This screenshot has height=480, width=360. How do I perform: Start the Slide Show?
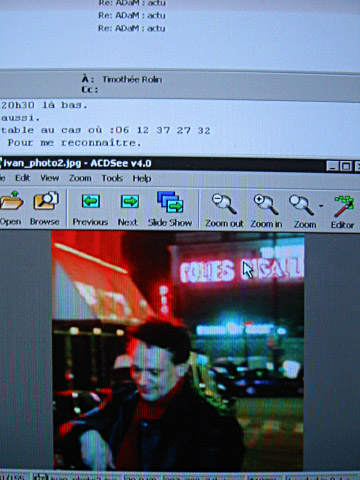[x=170, y=202]
